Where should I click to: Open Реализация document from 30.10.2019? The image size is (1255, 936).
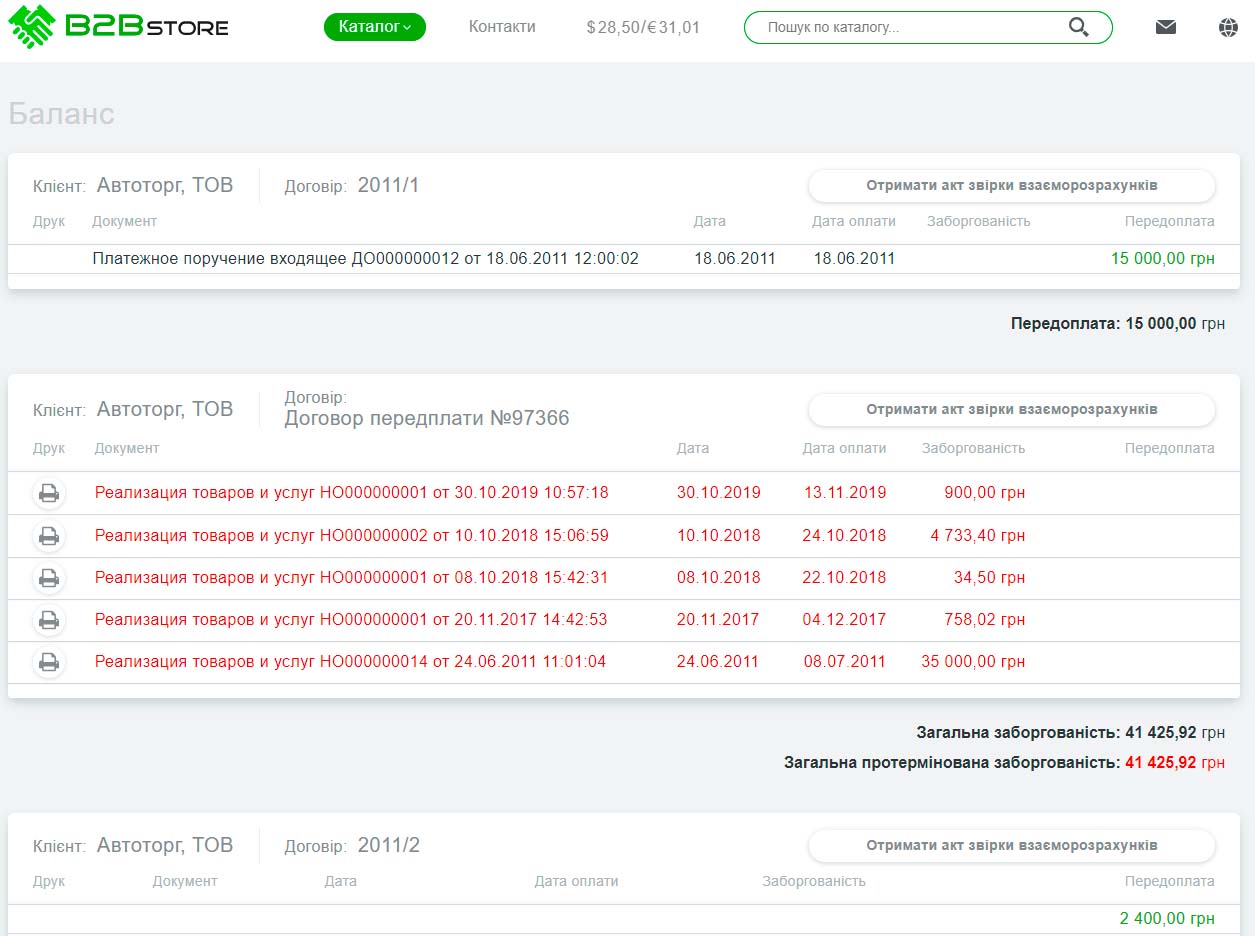pos(351,493)
